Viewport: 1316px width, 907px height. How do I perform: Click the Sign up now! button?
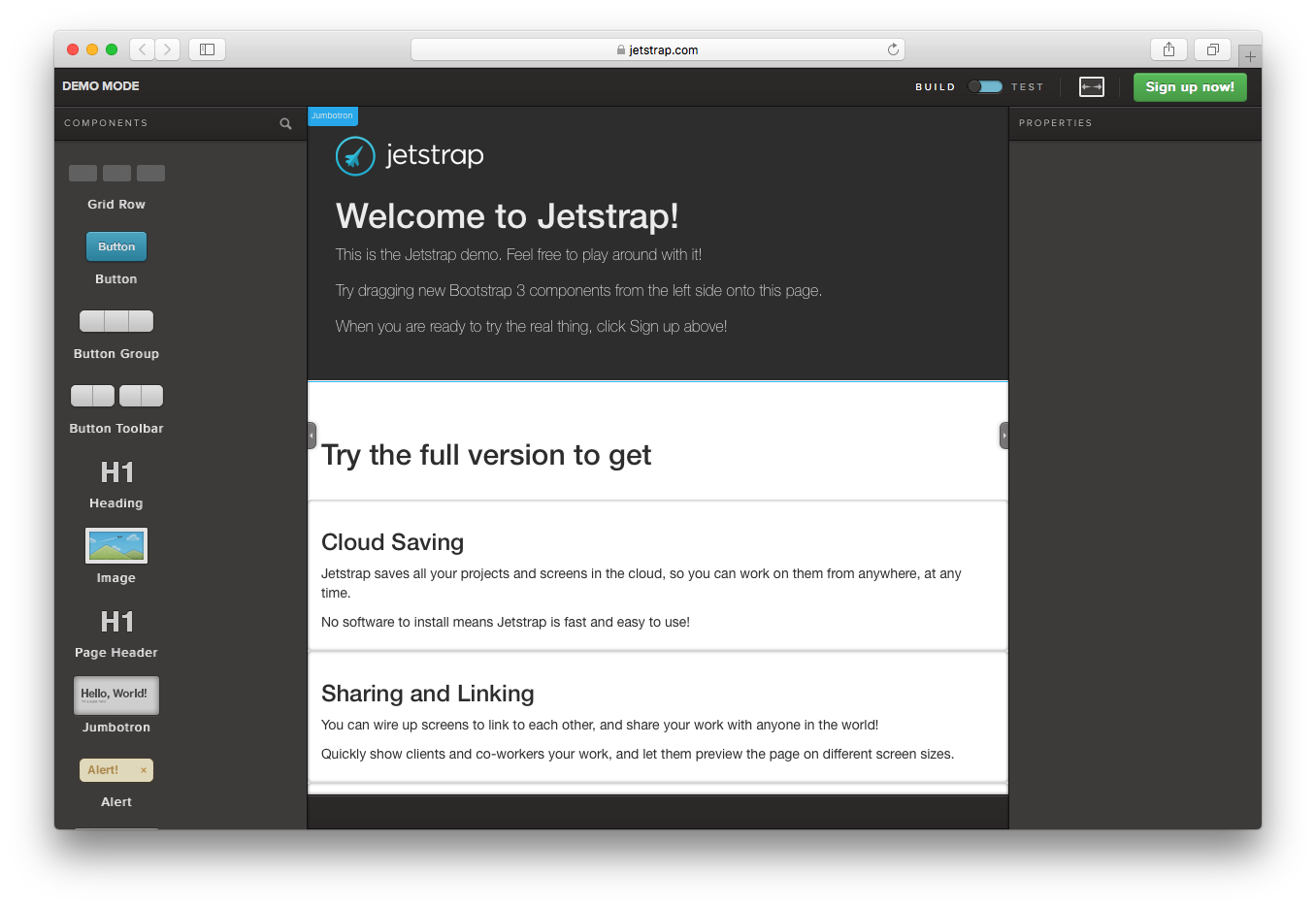click(x=1190, y=86)
